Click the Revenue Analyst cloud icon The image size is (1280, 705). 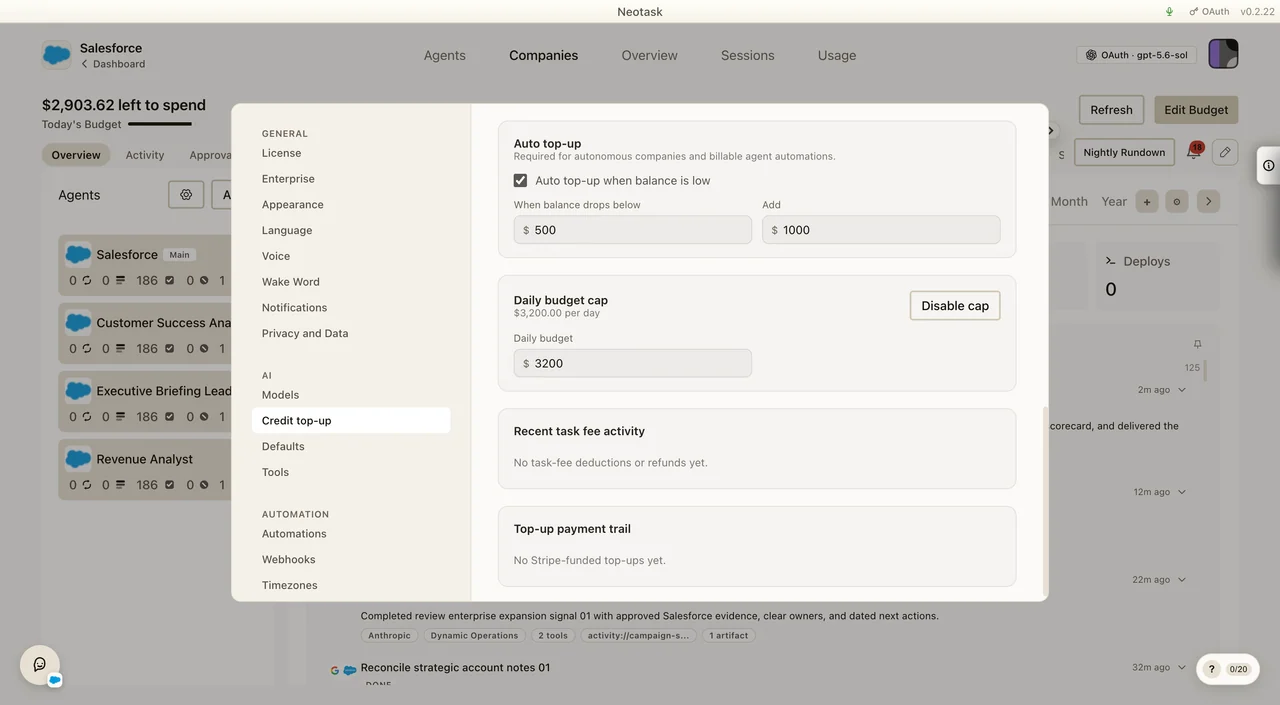point(79,458)
